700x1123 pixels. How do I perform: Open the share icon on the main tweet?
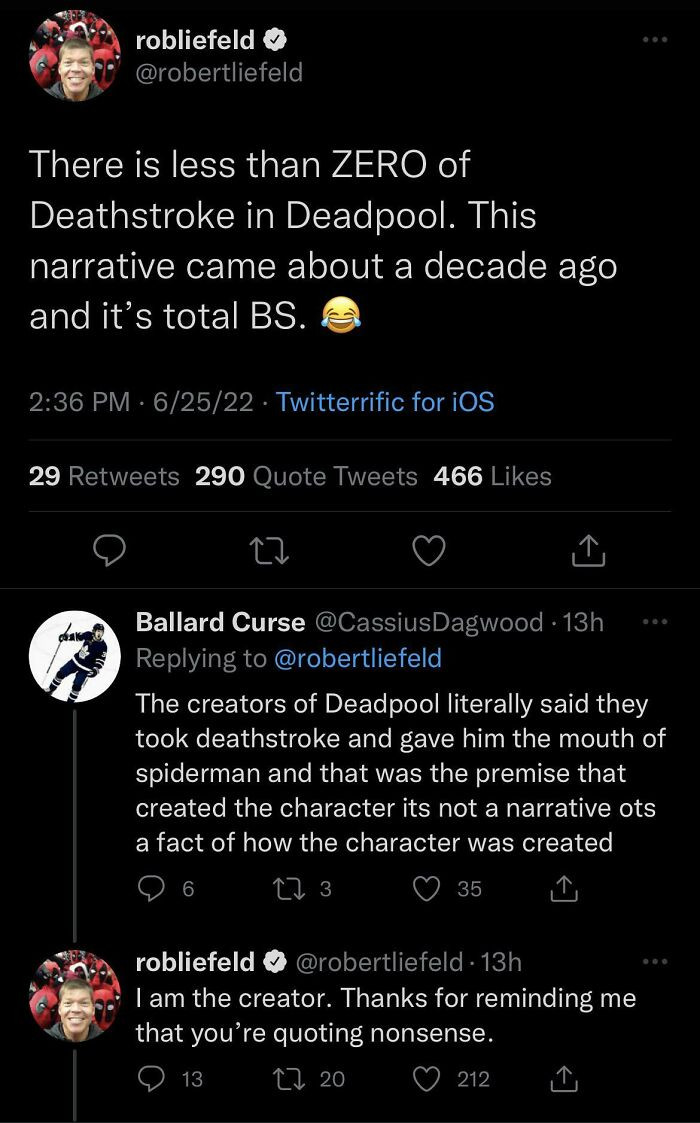tap(589, 550)
